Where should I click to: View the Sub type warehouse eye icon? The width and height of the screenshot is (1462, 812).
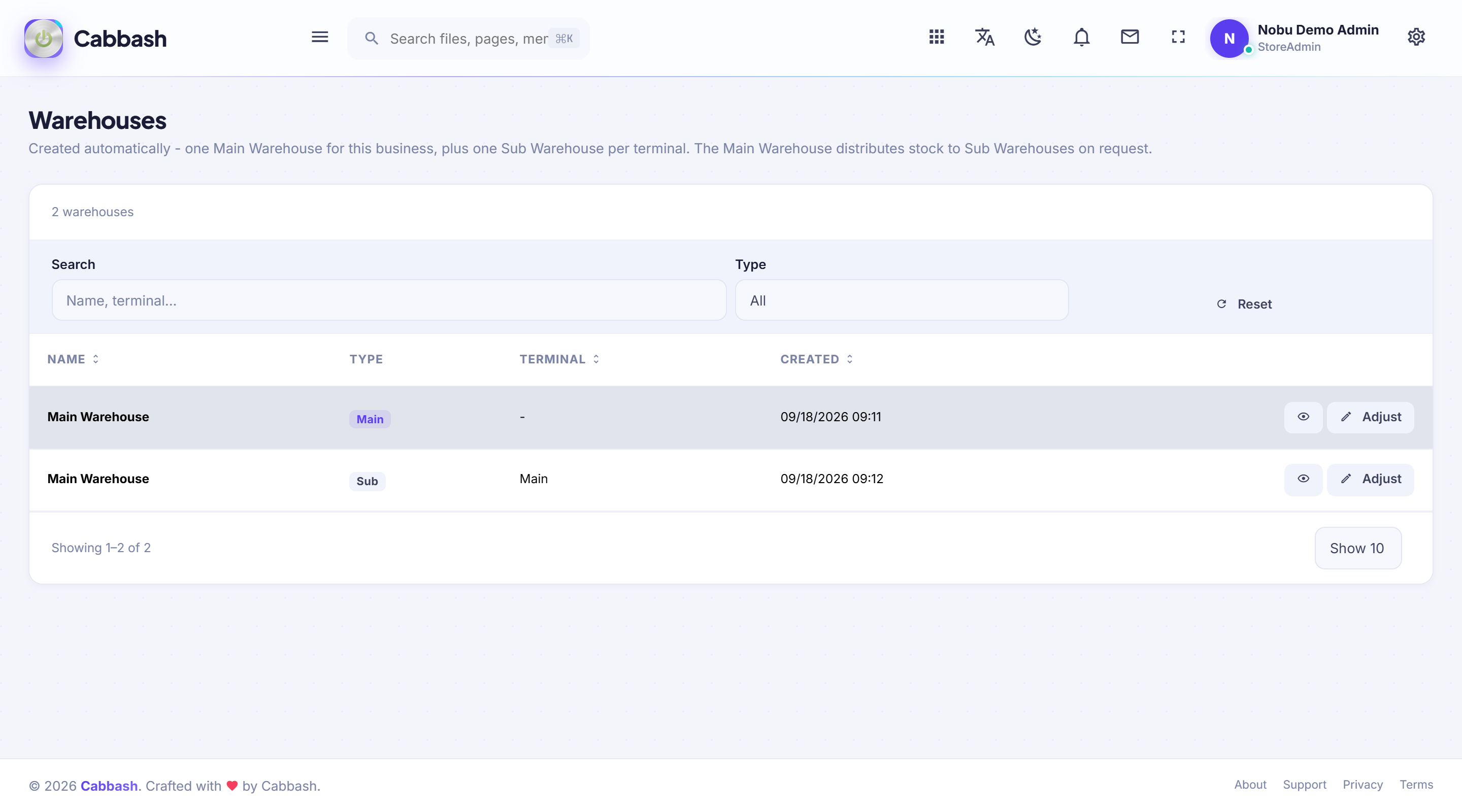1303,480
